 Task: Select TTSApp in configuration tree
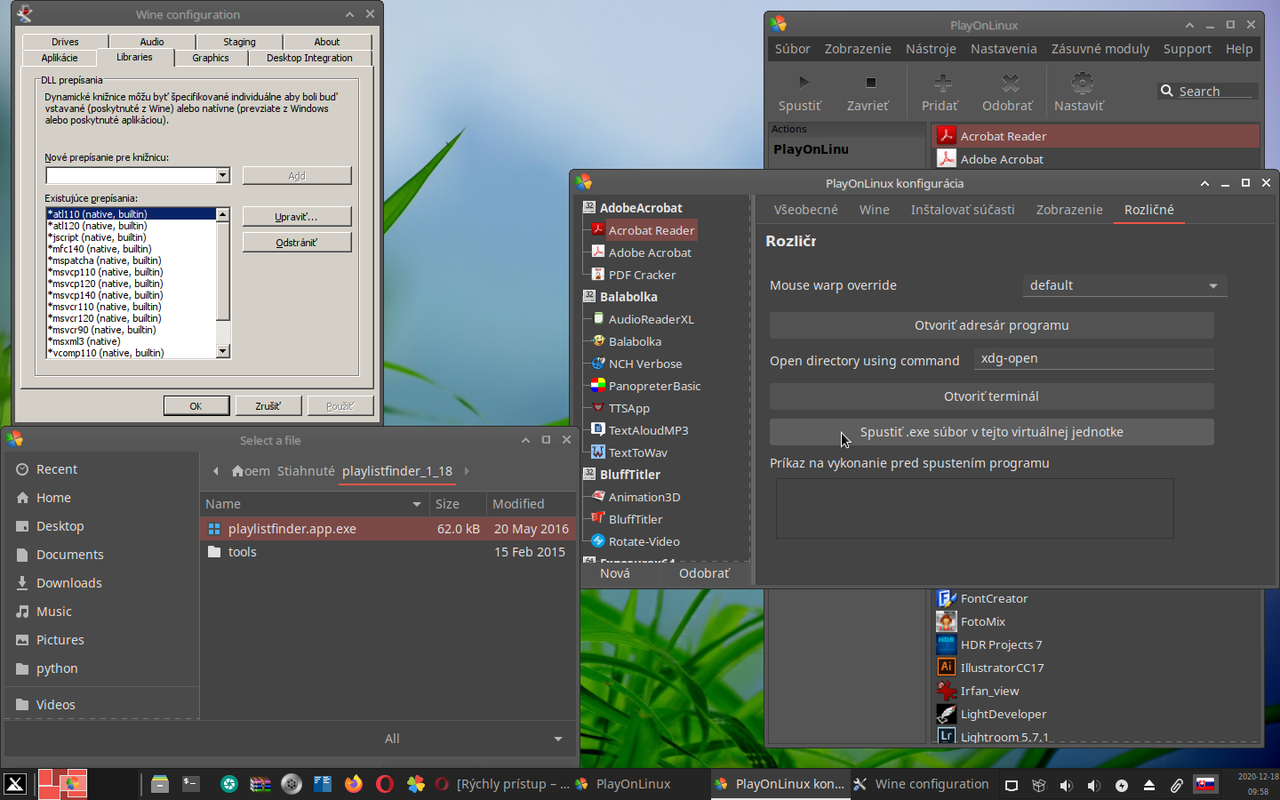point(629,408)
